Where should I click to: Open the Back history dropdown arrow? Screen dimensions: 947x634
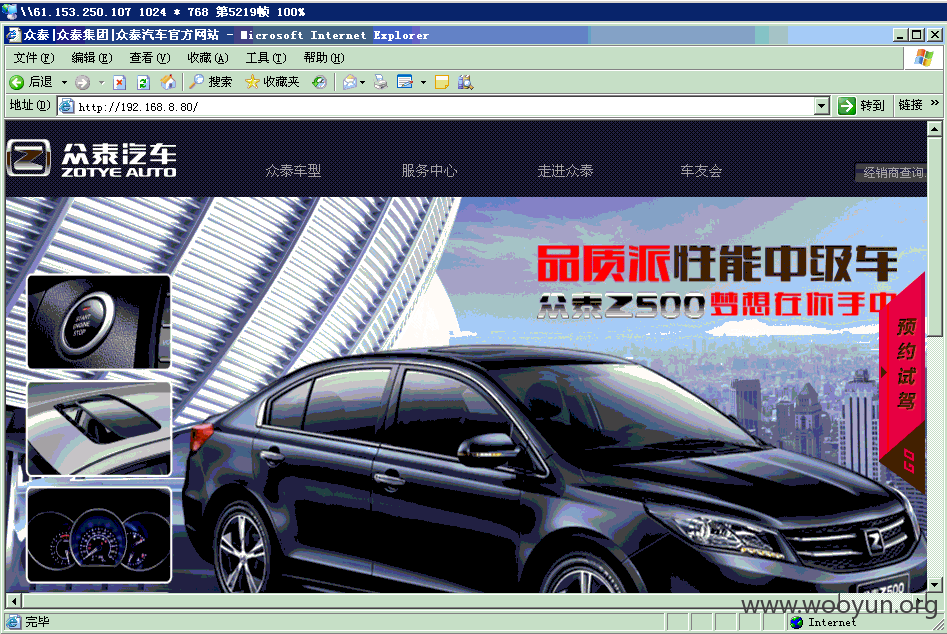pyautogui.click(x=64, y=82)
